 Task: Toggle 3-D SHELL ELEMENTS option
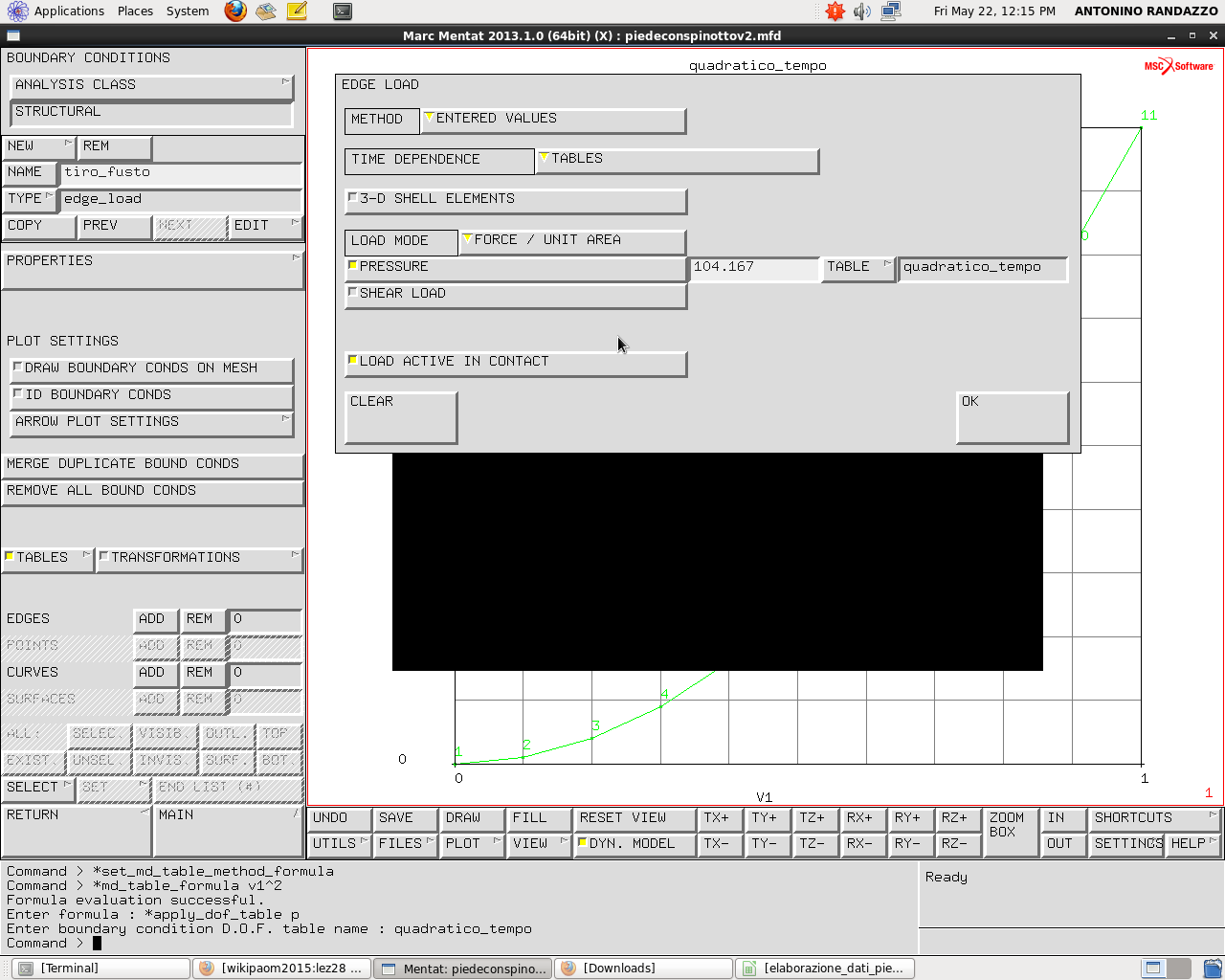point(516,200)
